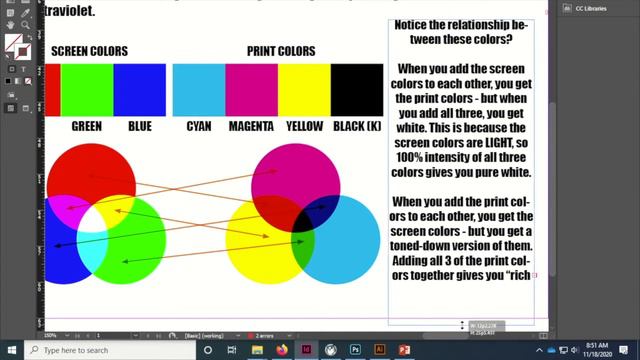Select the green color rectangle
640x360 pixels.
87,90
